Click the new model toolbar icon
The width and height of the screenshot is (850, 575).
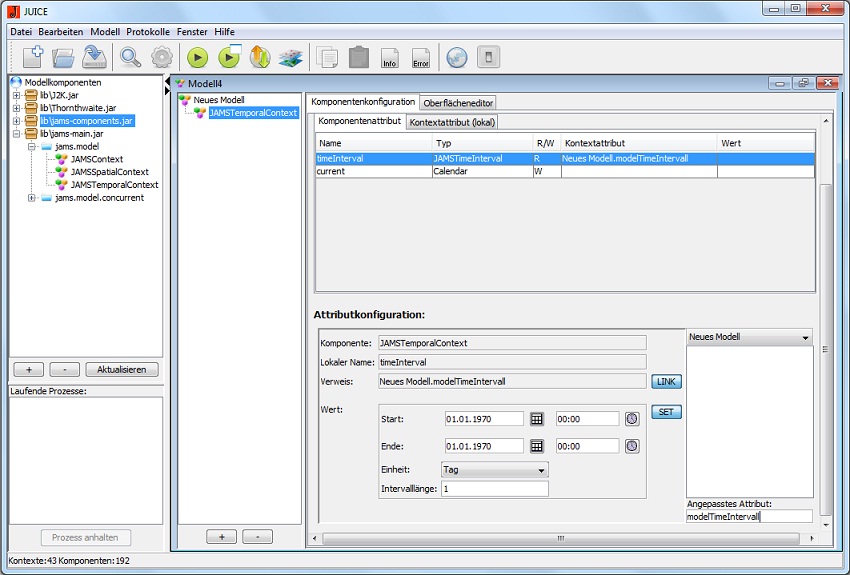click(x=32, y=58)
